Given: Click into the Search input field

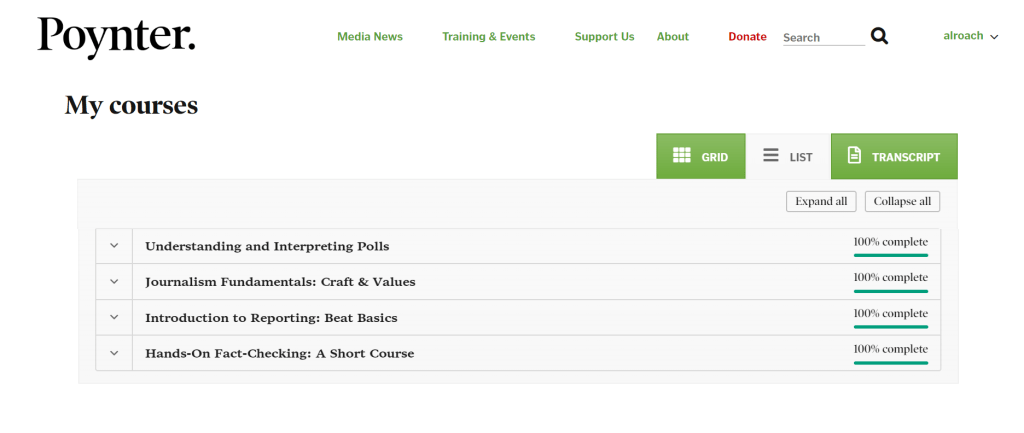Looking at the screenshot, I should point(822,37).
